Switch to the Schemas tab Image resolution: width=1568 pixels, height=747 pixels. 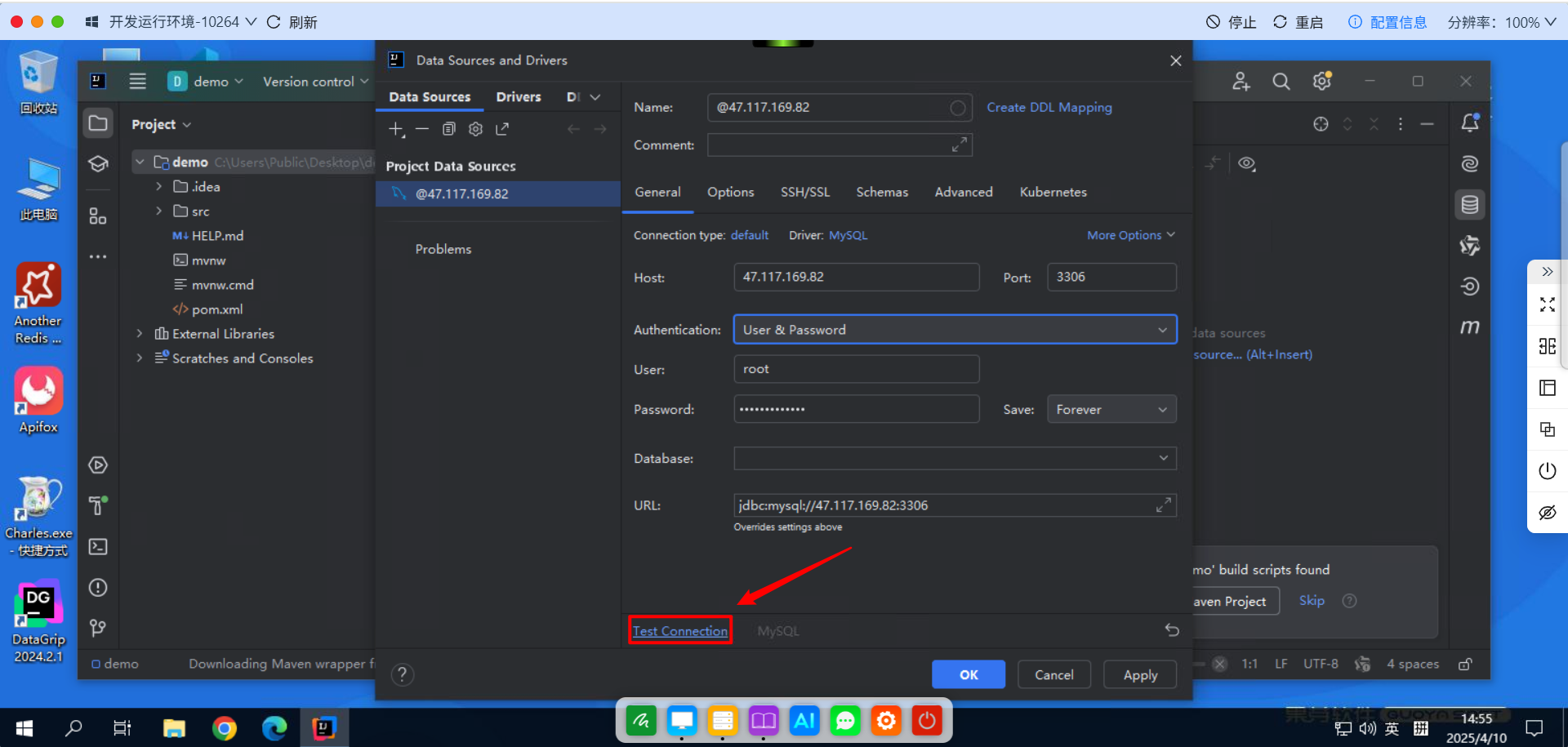[882, 192]
